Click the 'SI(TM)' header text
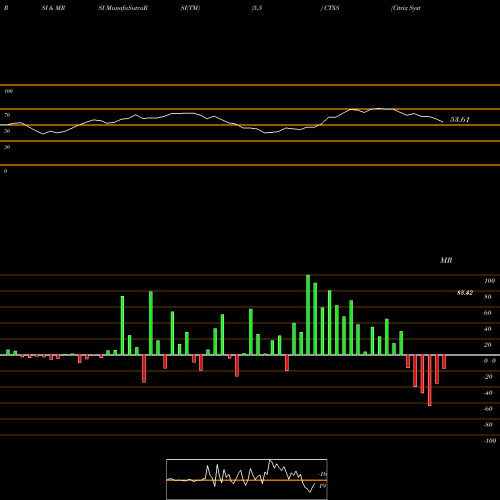 coord(190,8)
